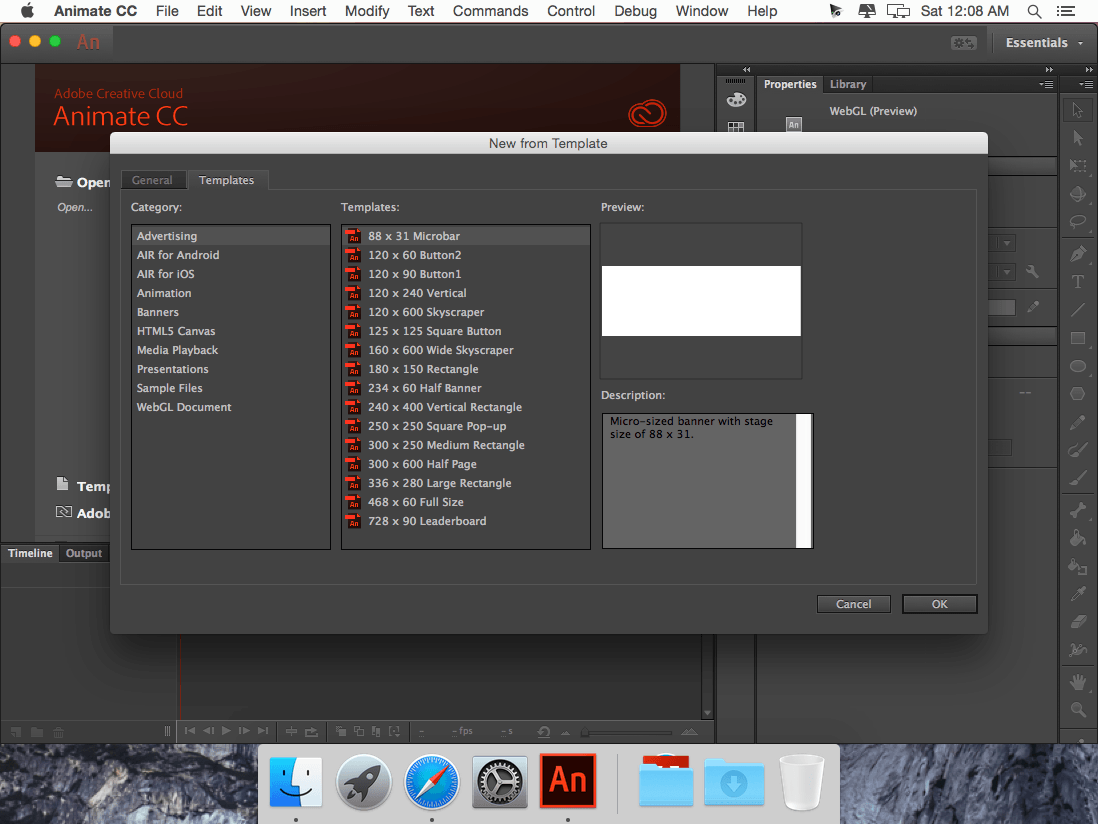Select the Text tool
Image resolution: width=1098 pixels, height=824 pixels.
coord(1078,281)
